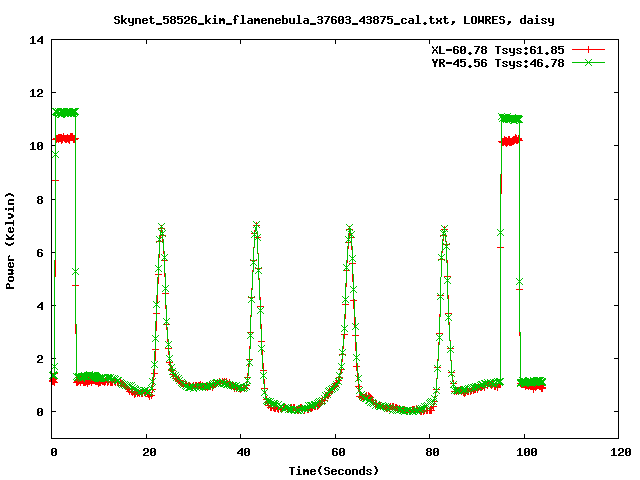
Task: Click the peak near 83 seconds
Action: [444, 229]
